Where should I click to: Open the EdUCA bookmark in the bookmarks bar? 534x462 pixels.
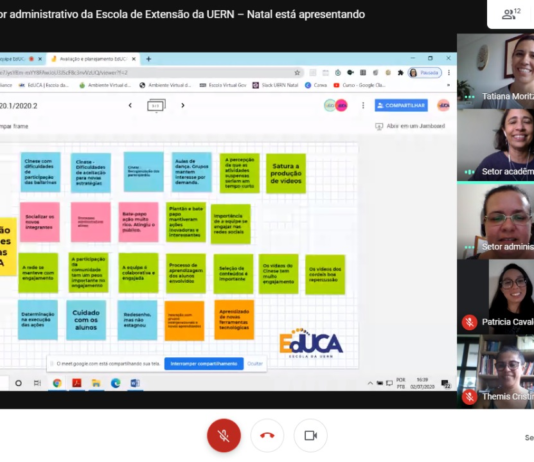[44, 85]
